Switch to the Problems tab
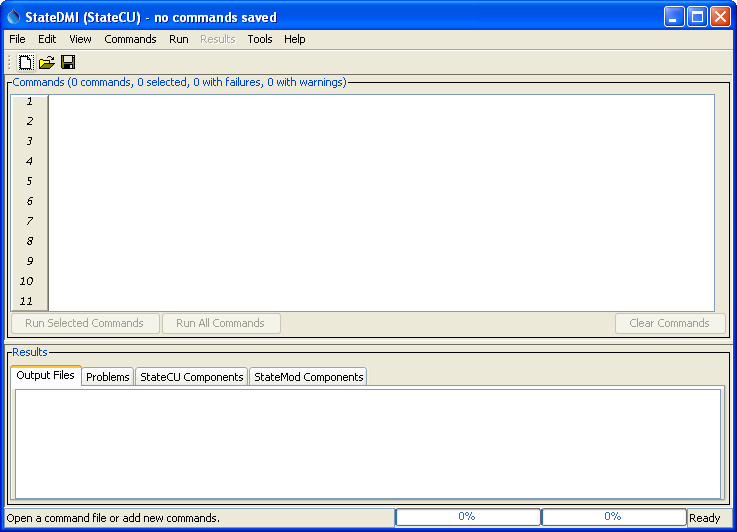 [x=108, y=377]
